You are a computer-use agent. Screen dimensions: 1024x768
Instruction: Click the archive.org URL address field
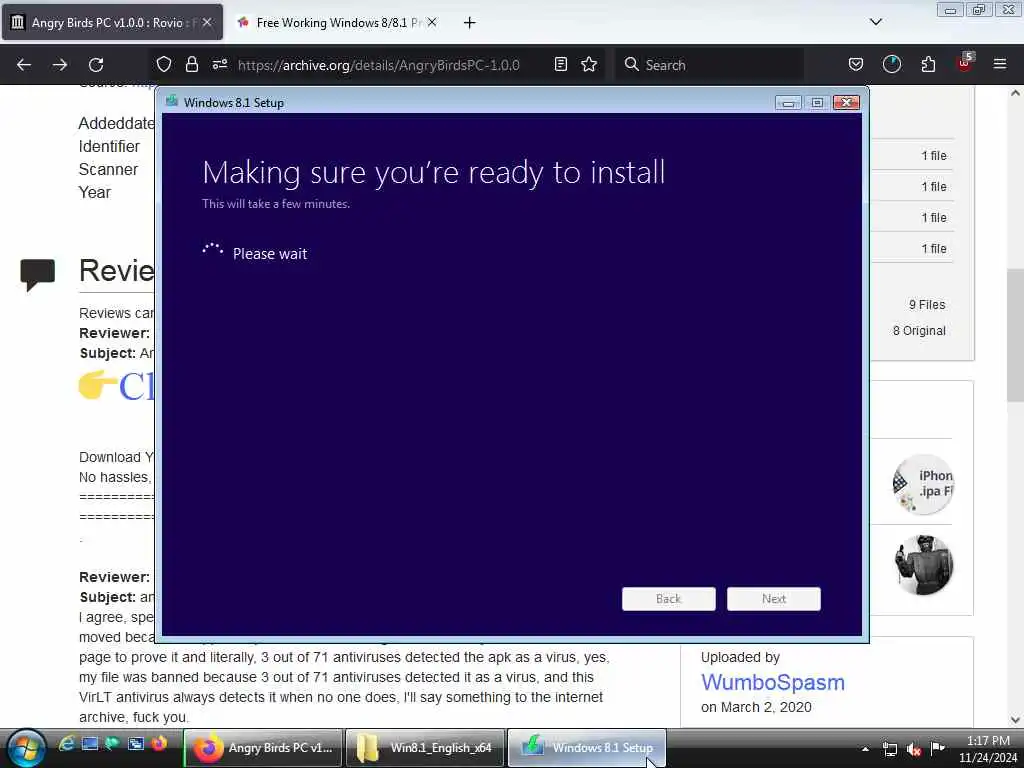(379, 65)
